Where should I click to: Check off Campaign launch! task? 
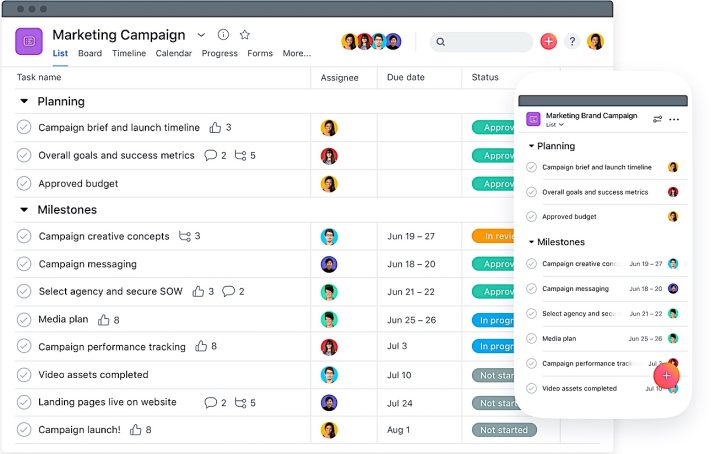24,430
